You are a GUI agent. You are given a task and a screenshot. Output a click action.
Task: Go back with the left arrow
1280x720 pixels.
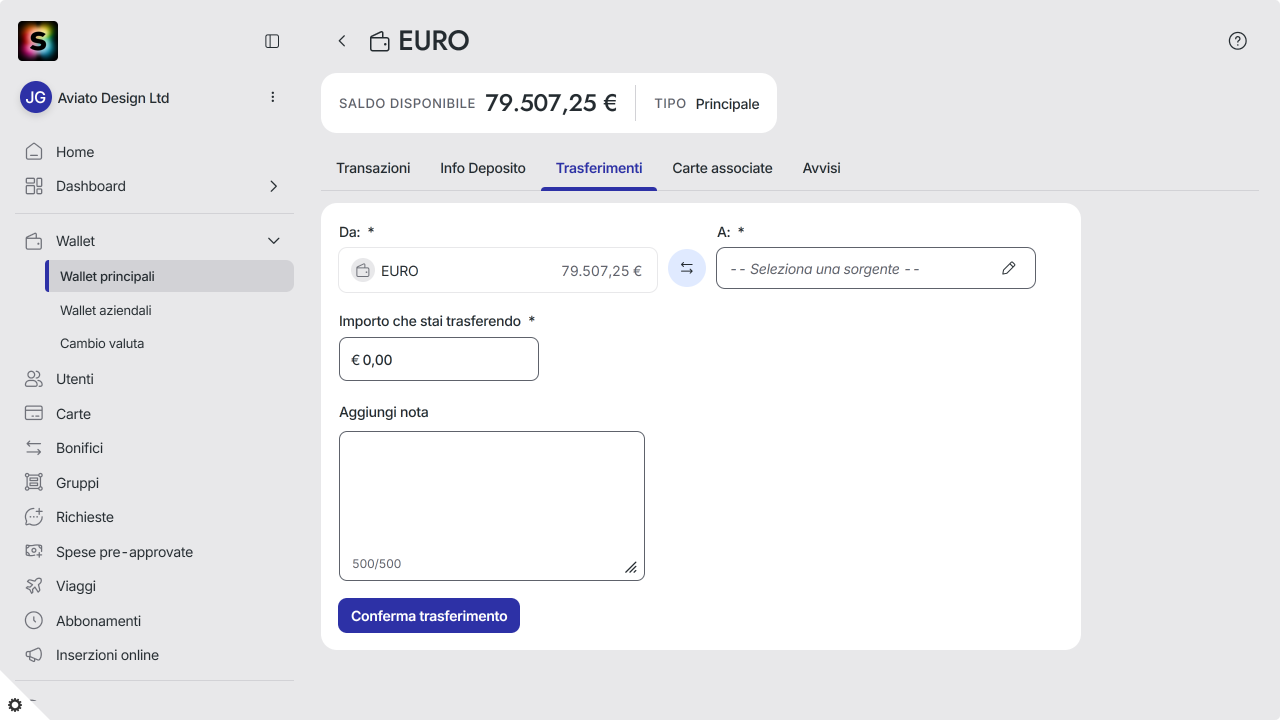[342, 41]
